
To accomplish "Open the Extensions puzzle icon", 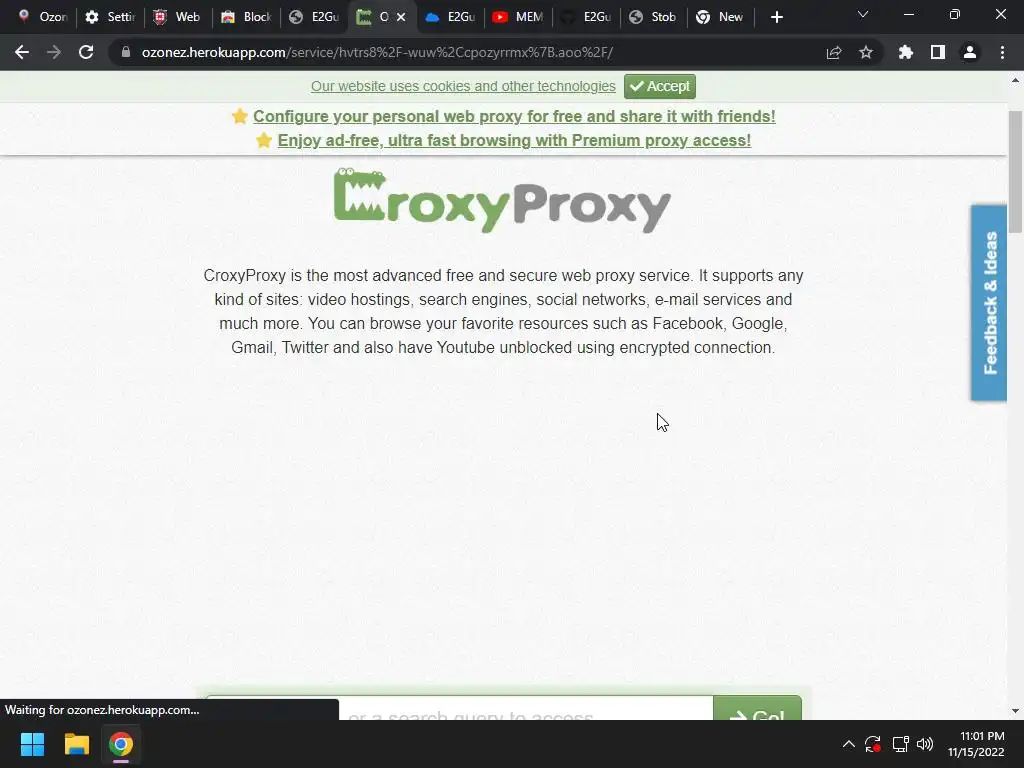I will [905, 52].
